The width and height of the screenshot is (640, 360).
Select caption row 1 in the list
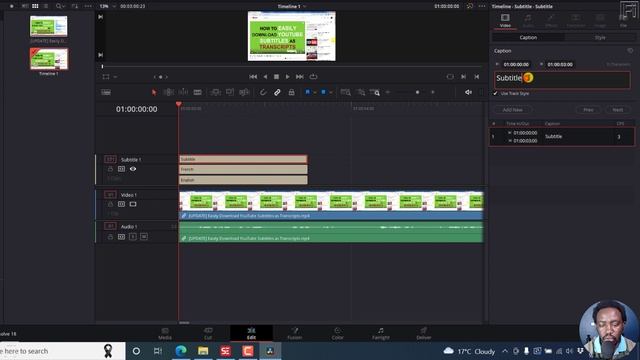pos(562,137)
